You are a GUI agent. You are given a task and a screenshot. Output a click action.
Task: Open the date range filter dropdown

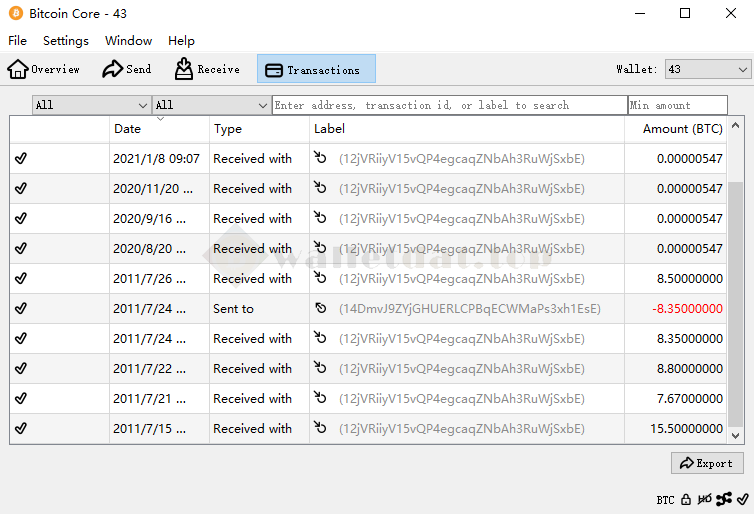[91, 105]
